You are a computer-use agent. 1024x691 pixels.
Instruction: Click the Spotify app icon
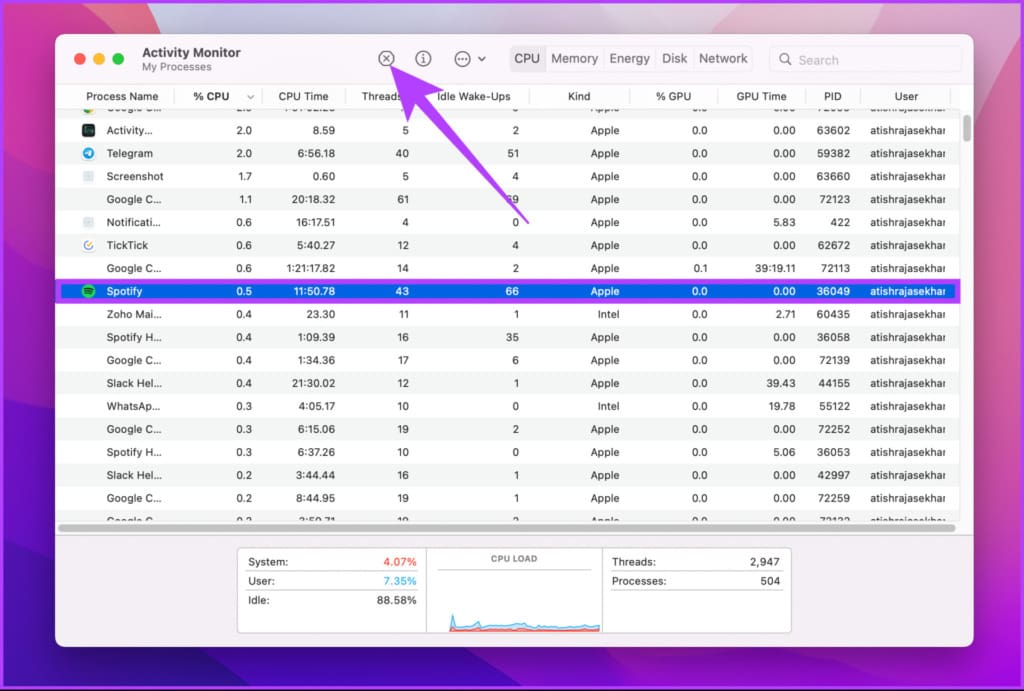(x=88, y=291)
